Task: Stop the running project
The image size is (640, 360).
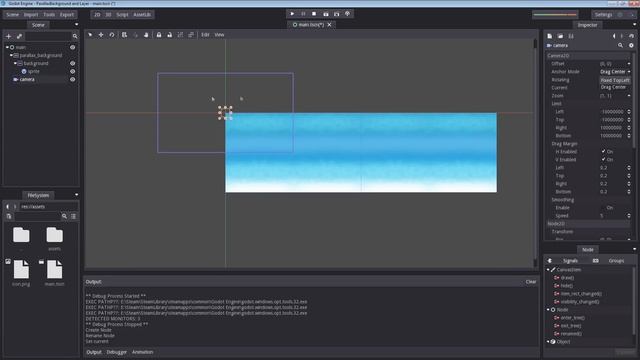Action: [314, 14]
